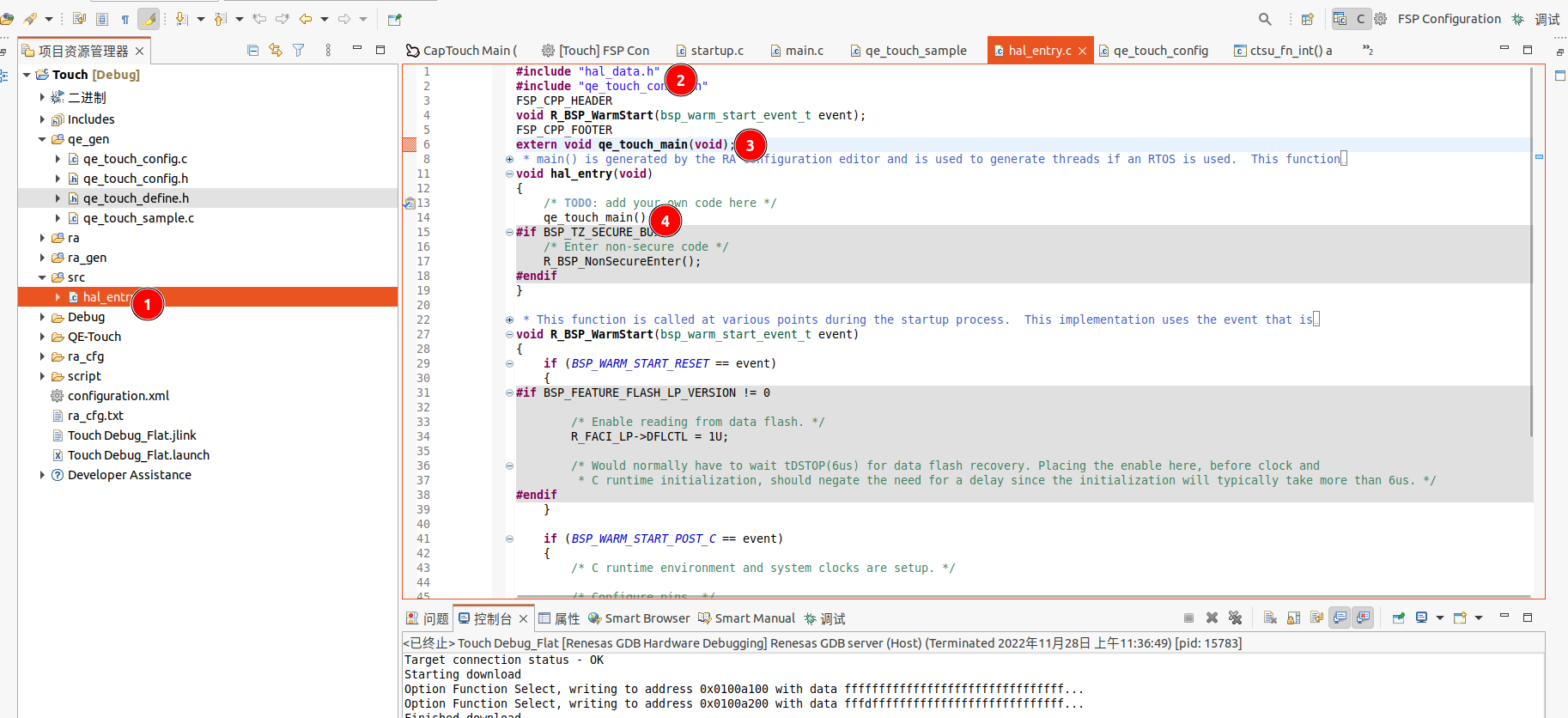
Task: Switch to ctsu_fn_int() a tab
Action: coord(1283,51)
